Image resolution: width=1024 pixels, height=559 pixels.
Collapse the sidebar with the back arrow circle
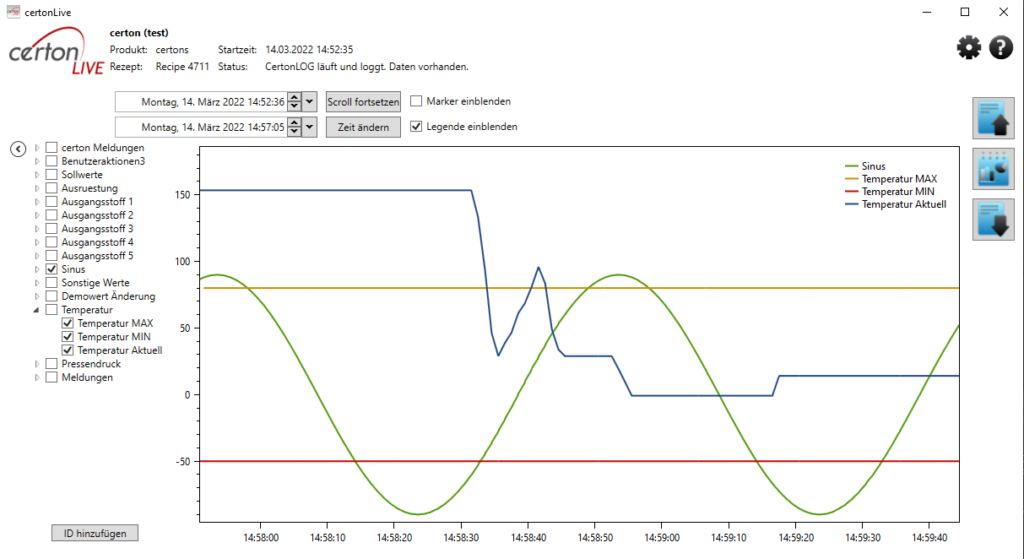[18, 150]
